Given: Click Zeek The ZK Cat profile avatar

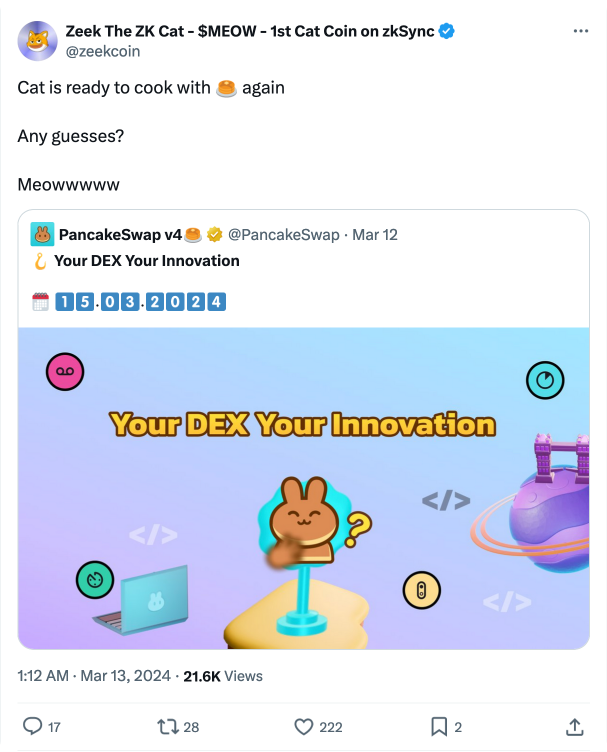Looking at the screenshot, I should pyautogui.click(x=38, y=40).
